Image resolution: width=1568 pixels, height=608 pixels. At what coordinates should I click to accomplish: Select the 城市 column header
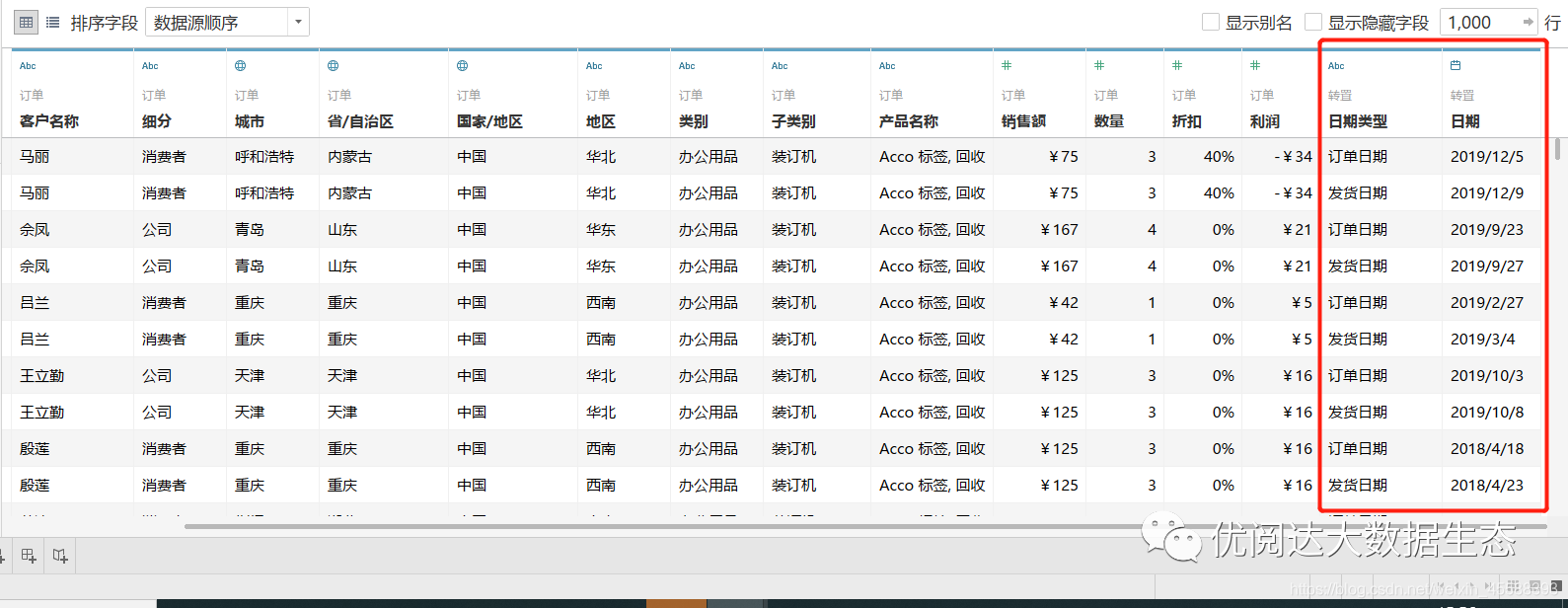point(250,121)
